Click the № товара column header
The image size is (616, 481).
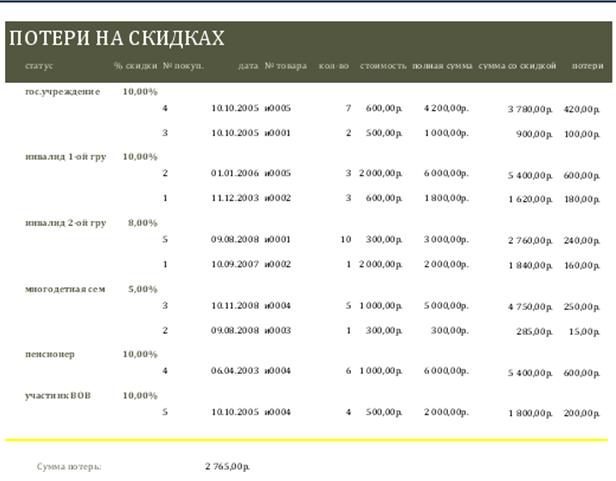[x=285, y=66]
